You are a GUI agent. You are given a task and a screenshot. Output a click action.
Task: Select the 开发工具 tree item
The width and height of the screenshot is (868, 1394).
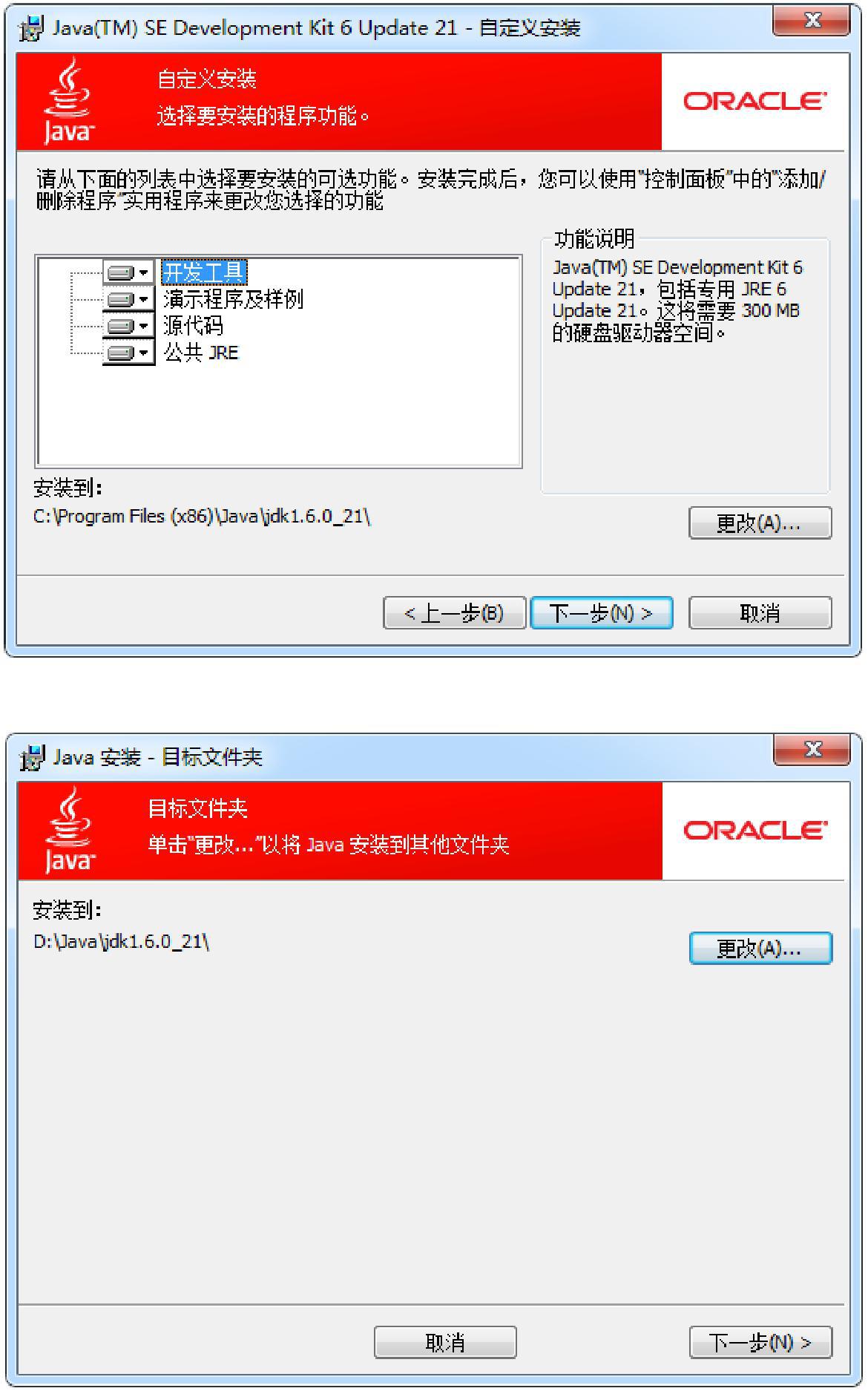(204, 272)
